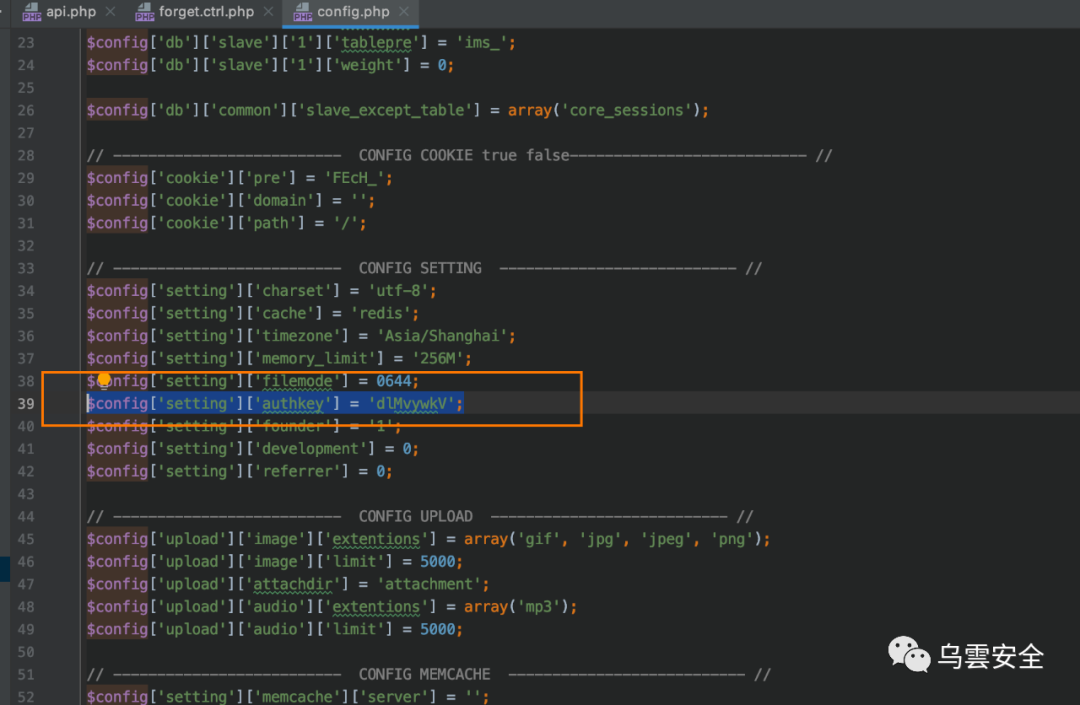Click the 'attachdir' key on line 47
1080x705 pixels.
pyautogui.click(x=293, y=585)
